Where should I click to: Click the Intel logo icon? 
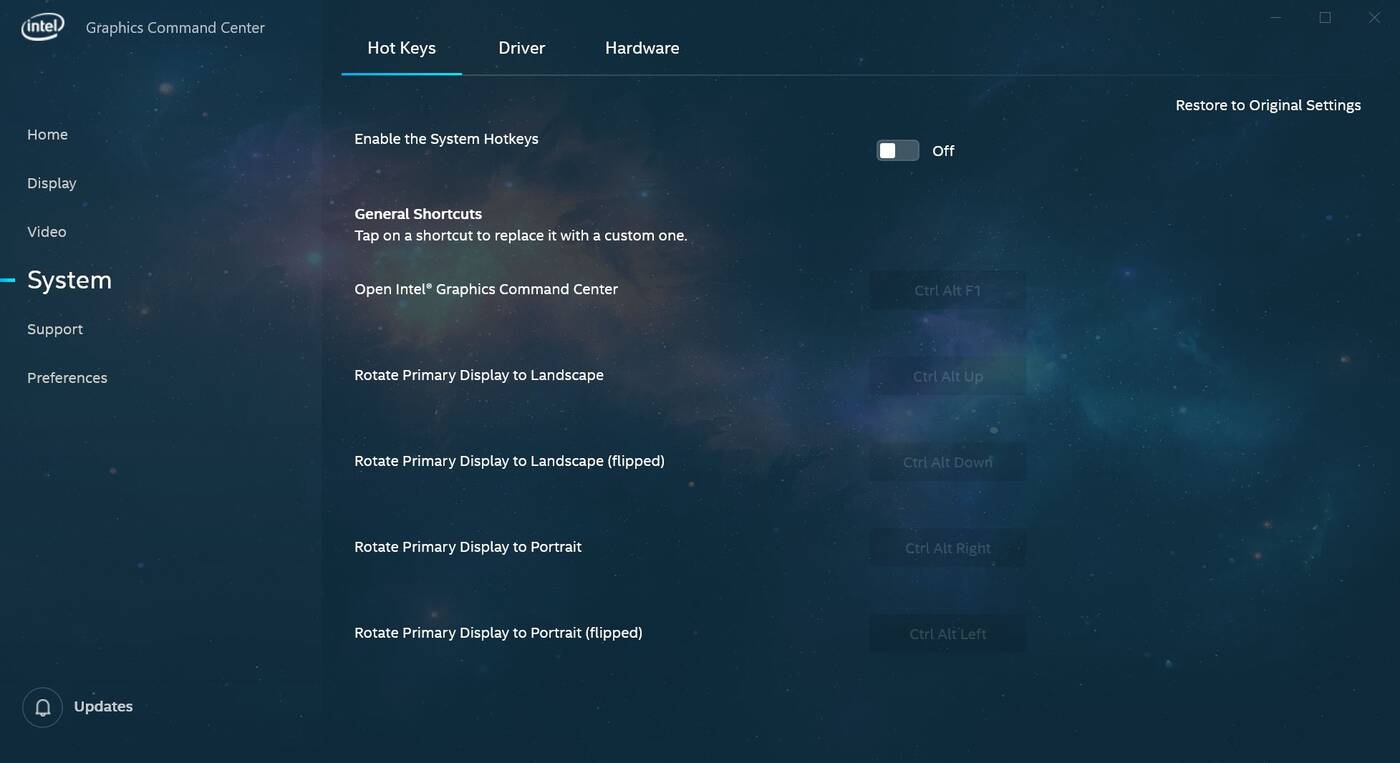tap(42, 27)
